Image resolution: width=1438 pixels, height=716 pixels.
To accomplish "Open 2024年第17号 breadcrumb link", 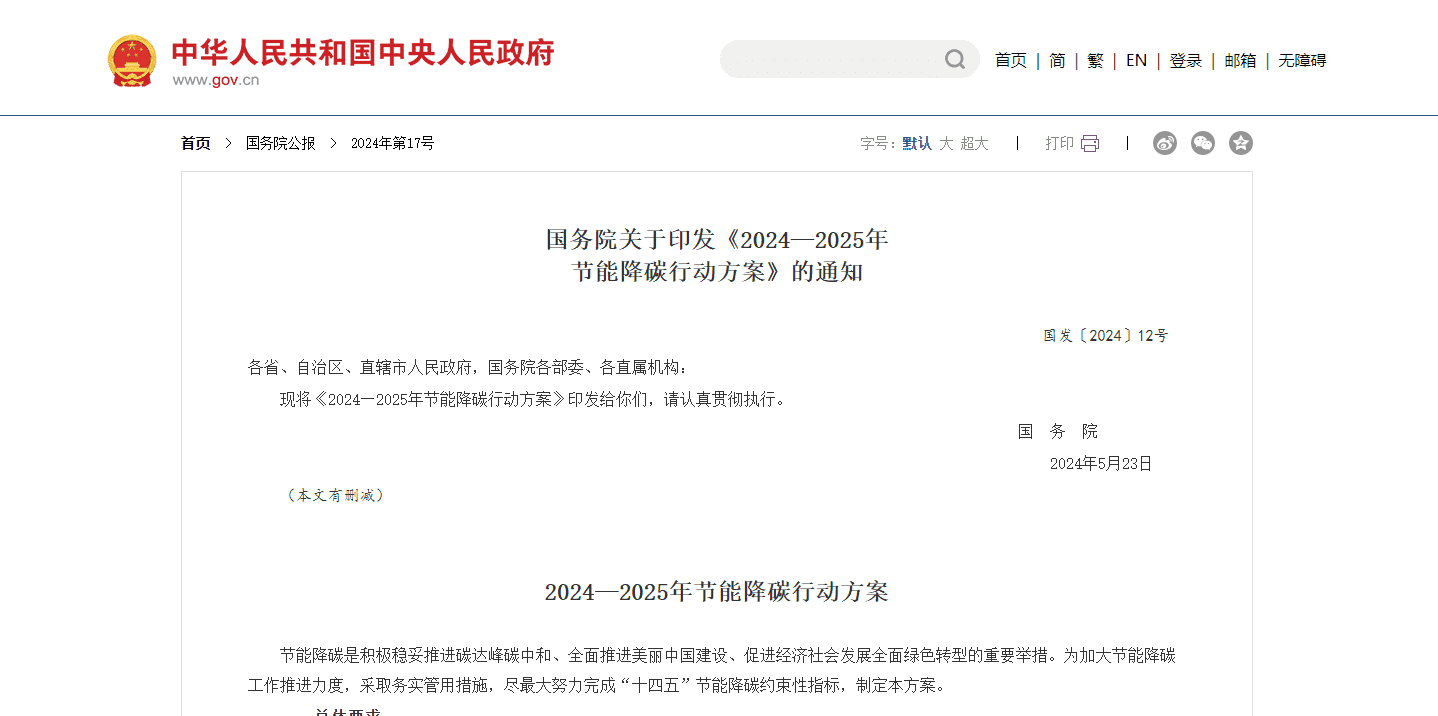I will tap(392, 144).
